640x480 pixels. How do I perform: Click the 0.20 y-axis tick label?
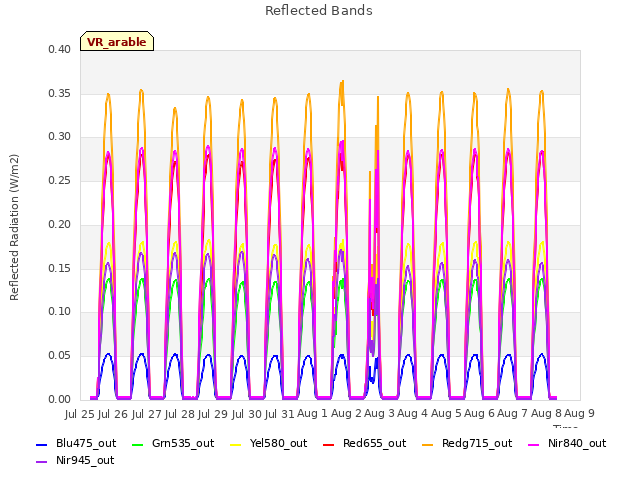click(59, 224)
